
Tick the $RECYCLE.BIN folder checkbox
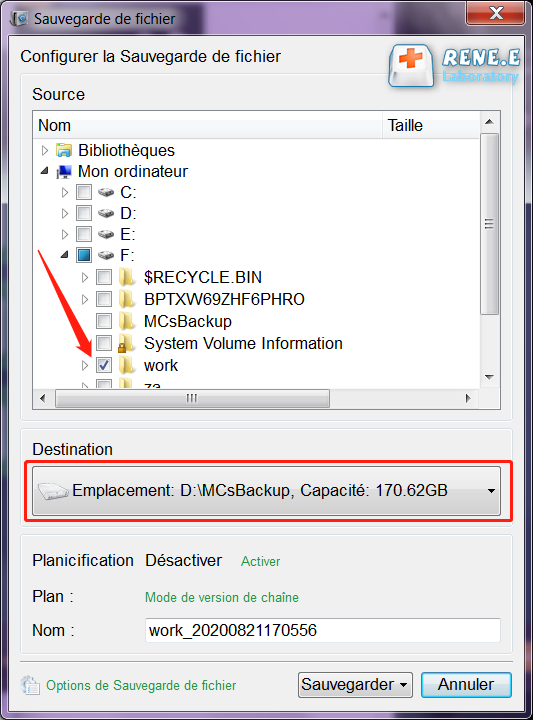pos(104,277)
